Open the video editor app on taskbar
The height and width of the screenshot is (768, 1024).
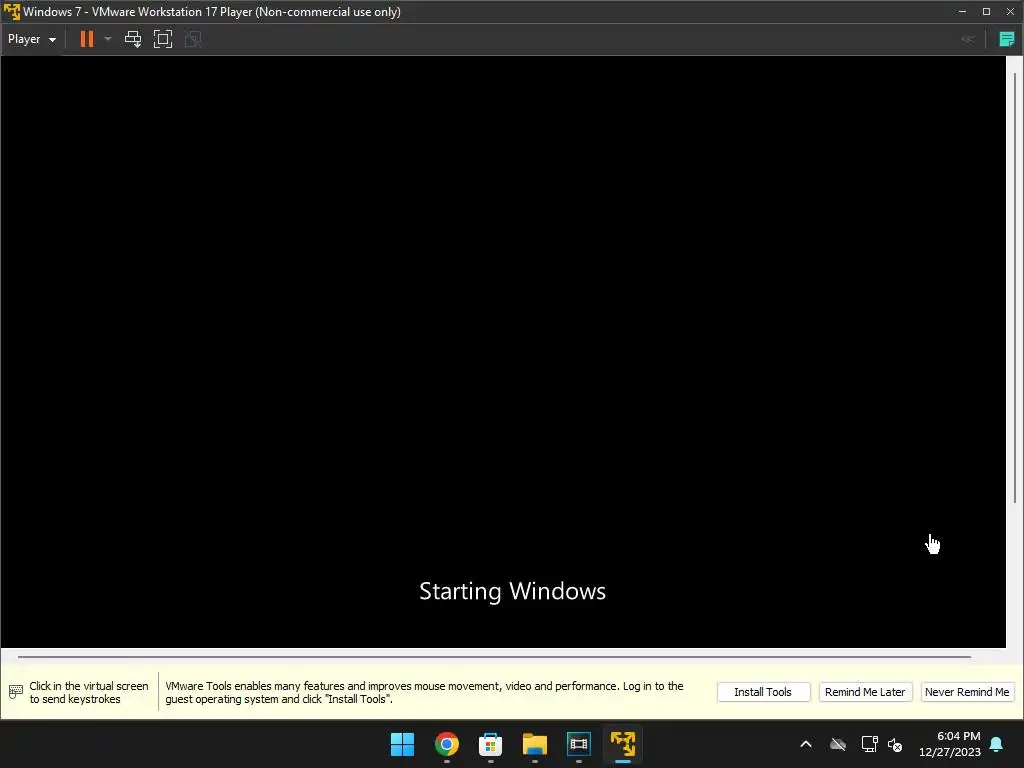point(579,744)
